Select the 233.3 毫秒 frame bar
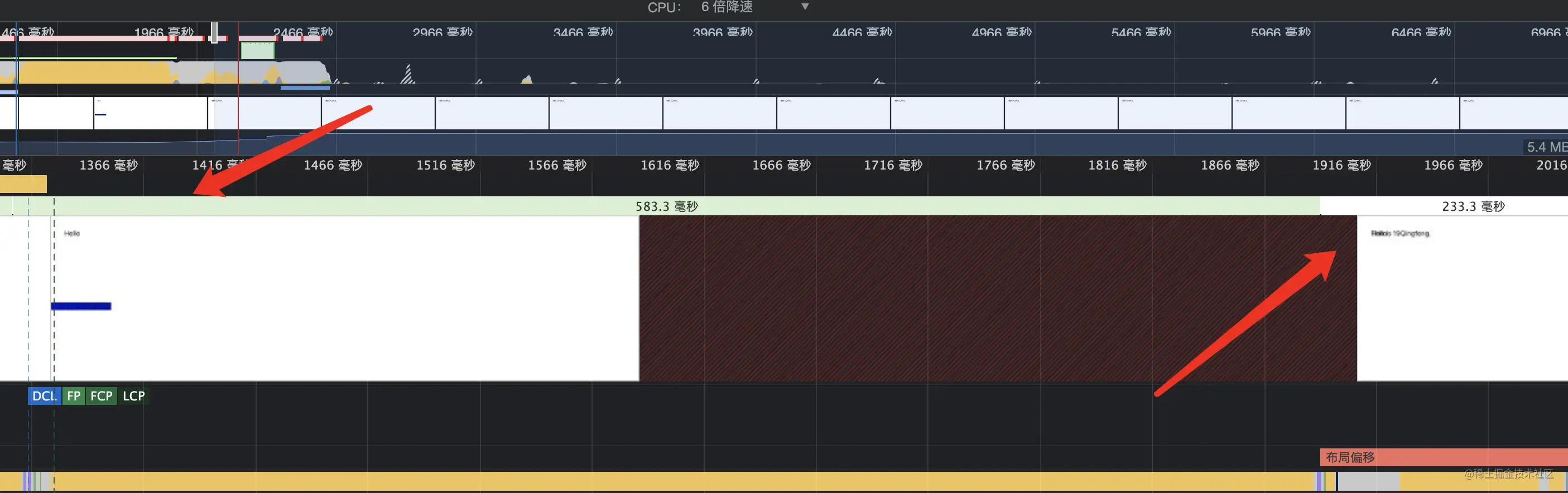This screenshot has width=1568, height=493. click(x=1444, y=206)
